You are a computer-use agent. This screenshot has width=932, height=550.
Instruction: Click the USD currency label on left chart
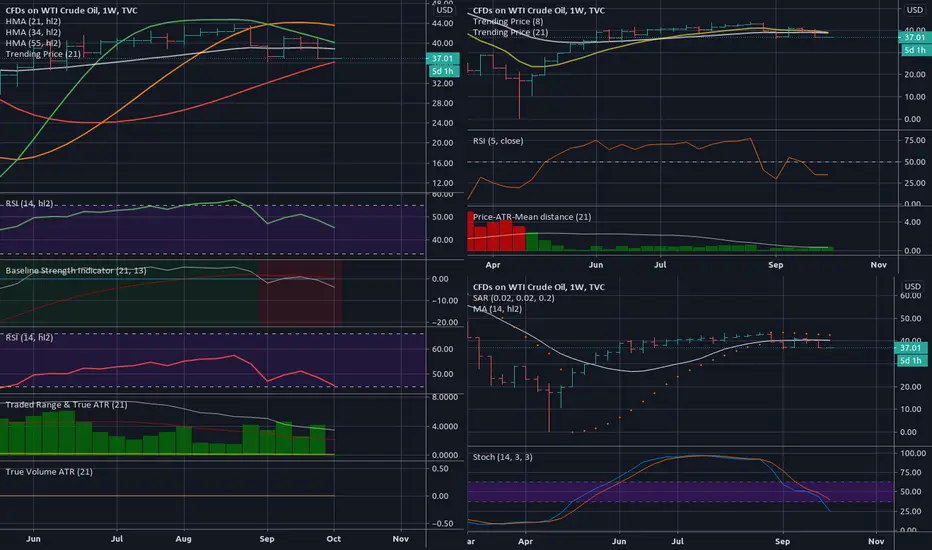pos(445,10)
